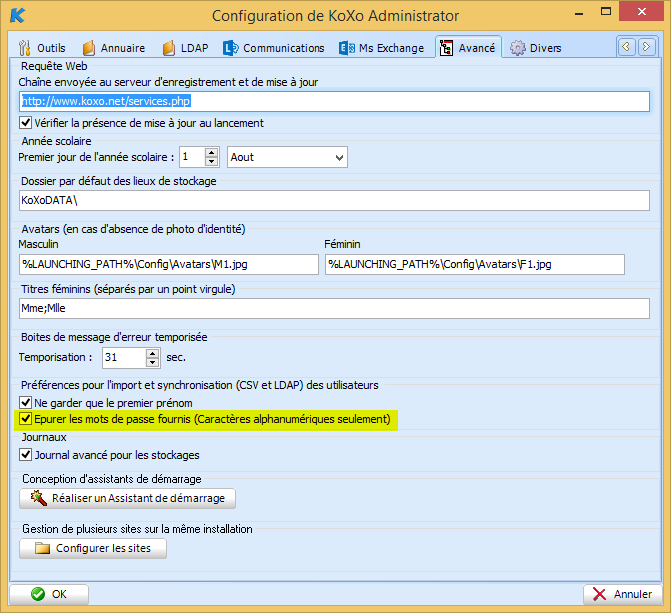Close the KoXo configuration window

point(641,12)
